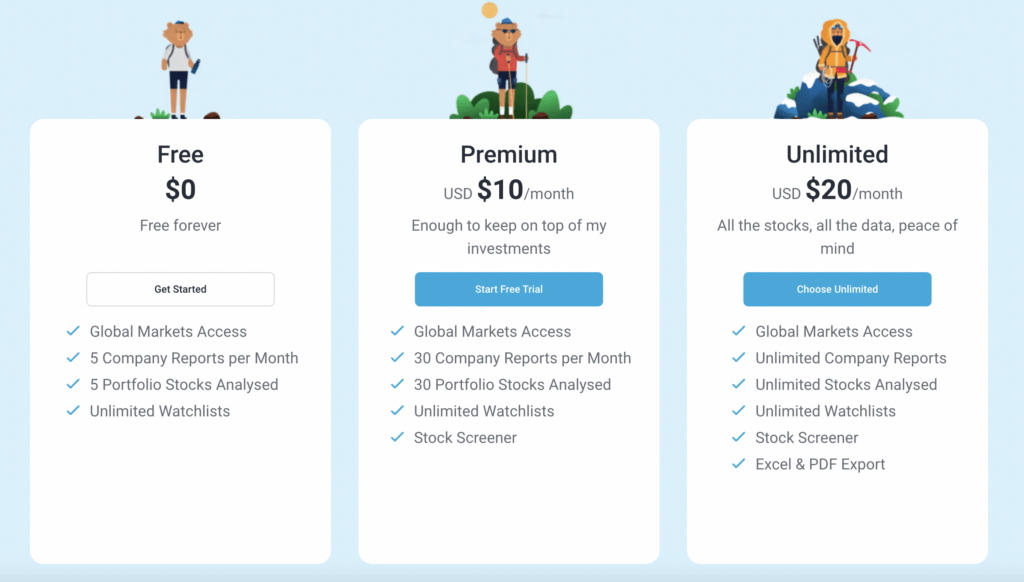Click the Free forever tagline

pos(180,225)
